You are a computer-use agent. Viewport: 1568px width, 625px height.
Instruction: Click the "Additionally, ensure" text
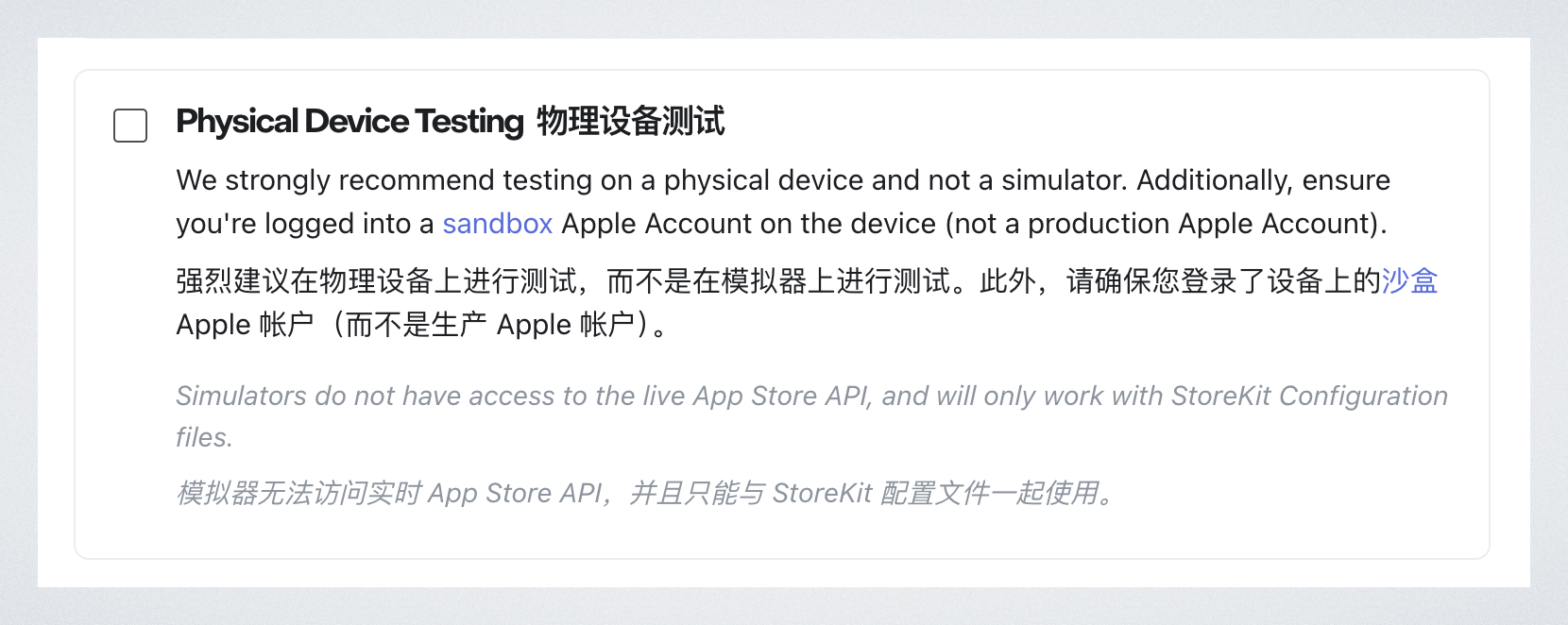tap(1263, 180)
